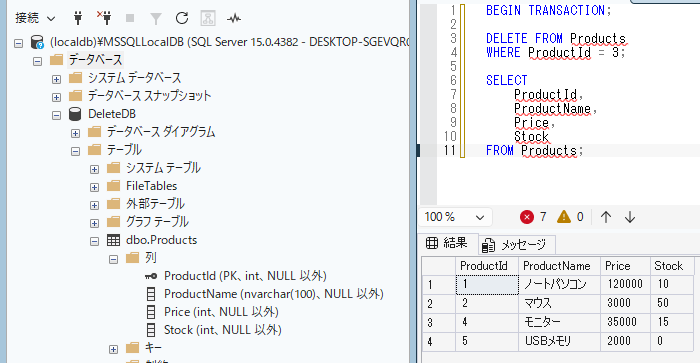
Task: Click the hierarchy diagram toolbar icon
Action: (208, 18)
